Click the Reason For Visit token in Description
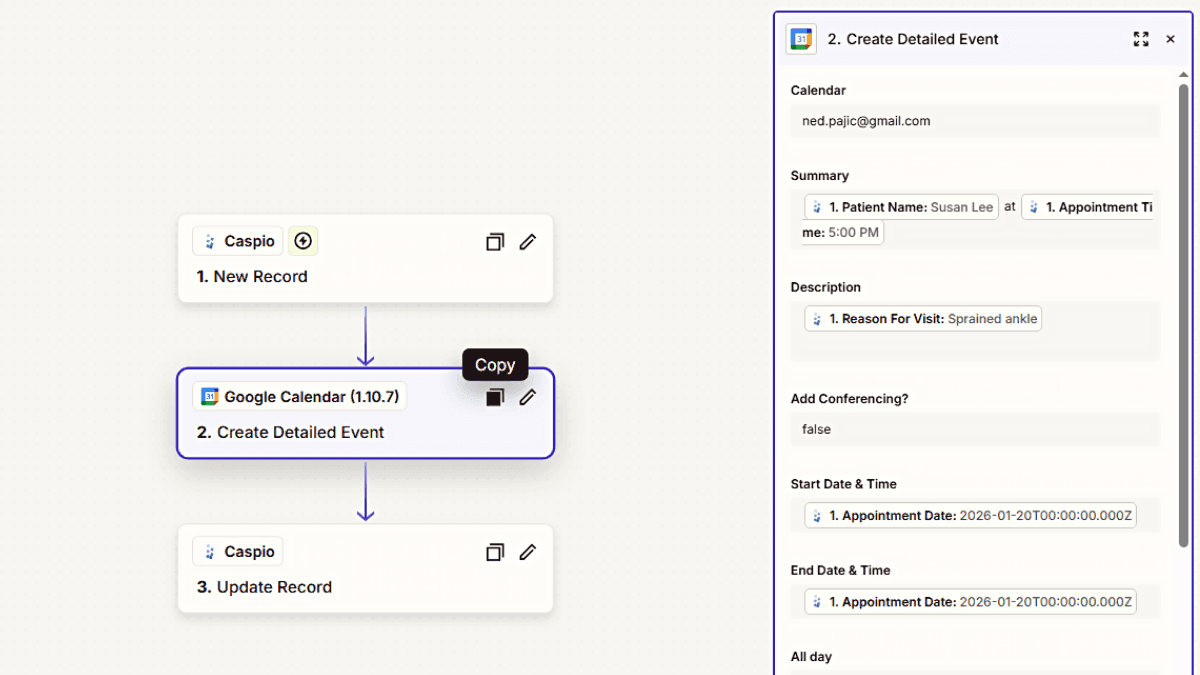This screenshot has height=675, width=1200. coord(922,318)
